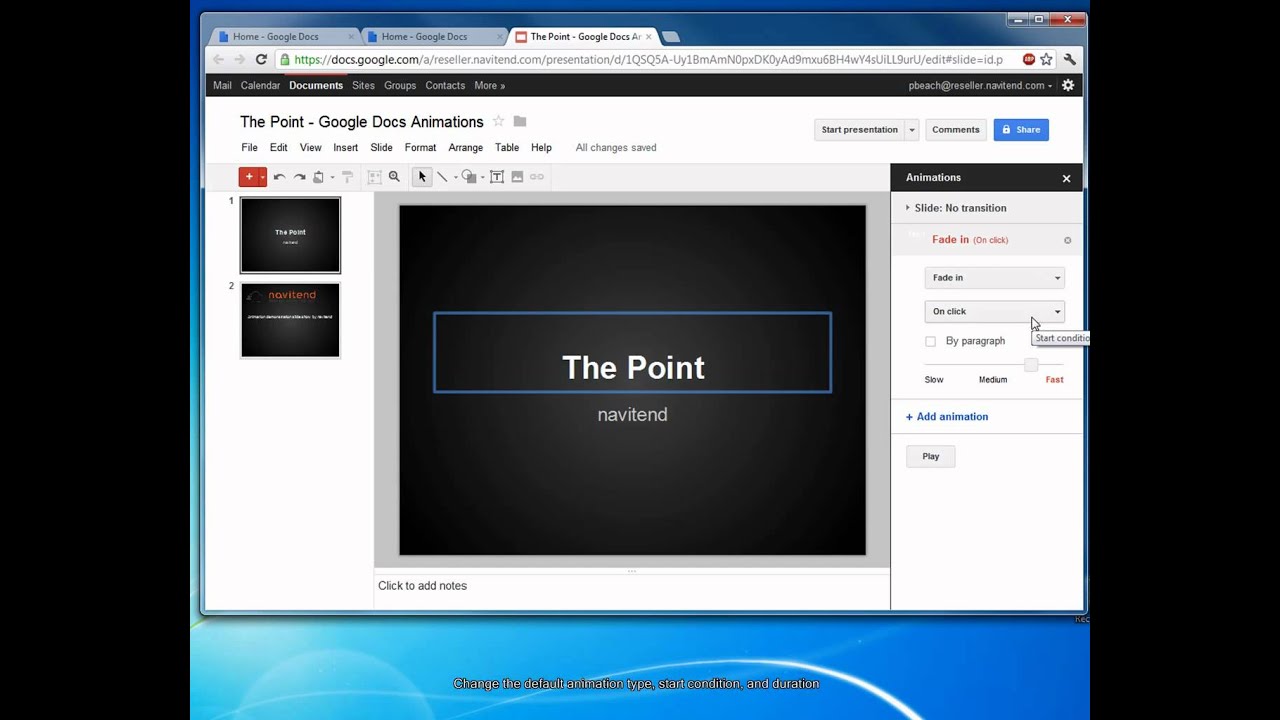
Task: Open the Fade in animation type dropdown
Action: (x=994, y=278)
